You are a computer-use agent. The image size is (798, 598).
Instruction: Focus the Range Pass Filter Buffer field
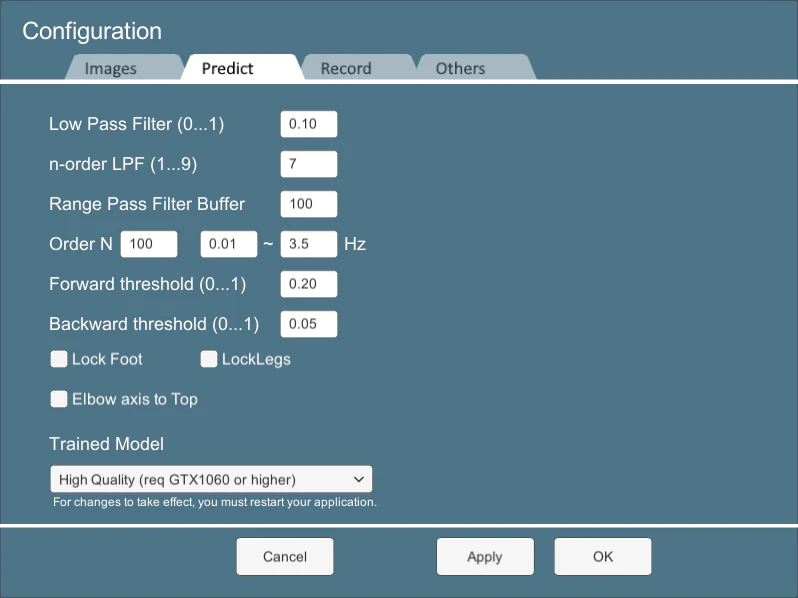[x=308, y=204]
